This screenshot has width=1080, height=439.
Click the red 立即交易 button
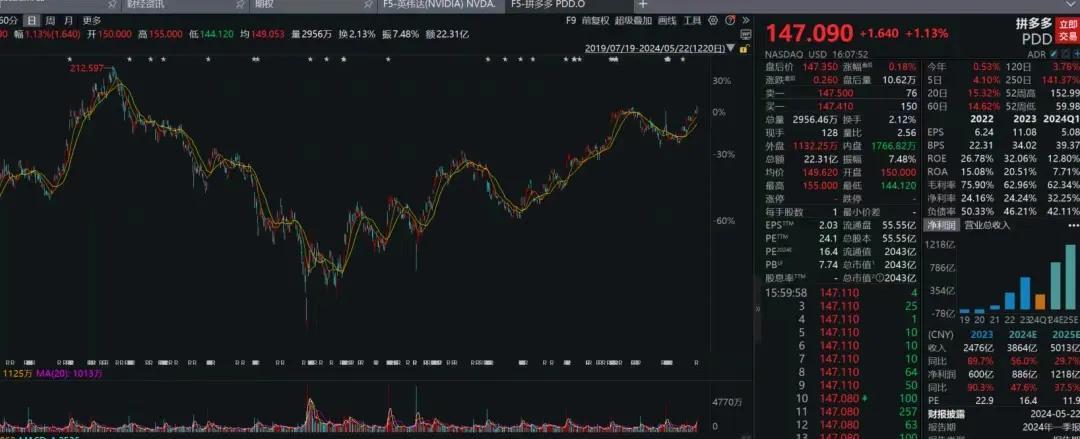[x=1068, y=30]
